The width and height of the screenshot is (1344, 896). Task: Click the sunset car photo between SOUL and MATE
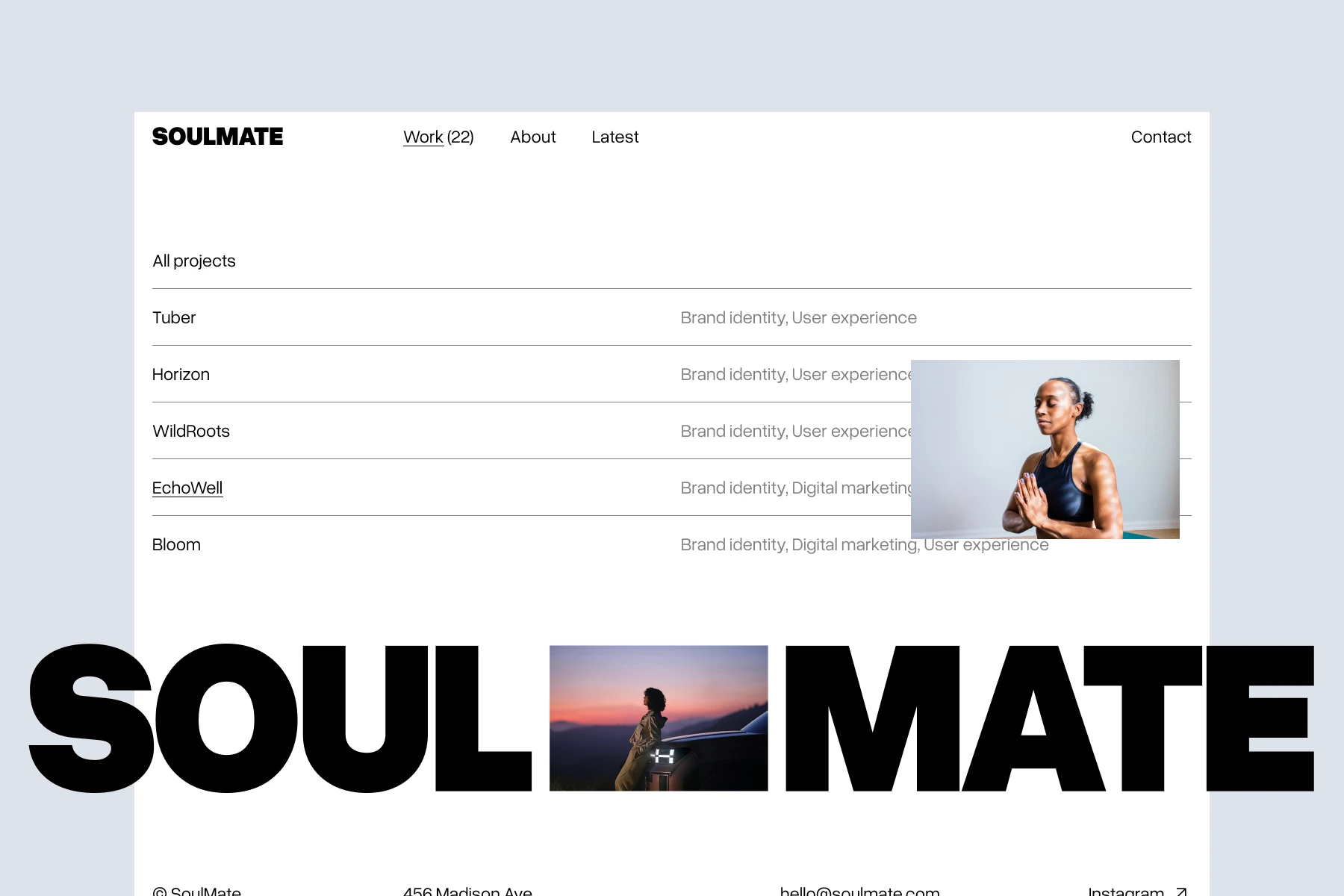(658, 718)
